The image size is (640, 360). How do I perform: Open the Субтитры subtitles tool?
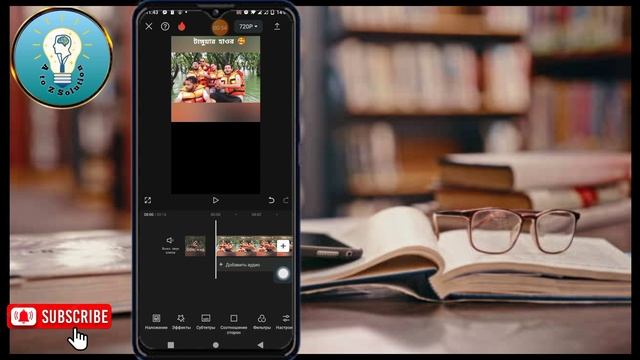point(206,322)
